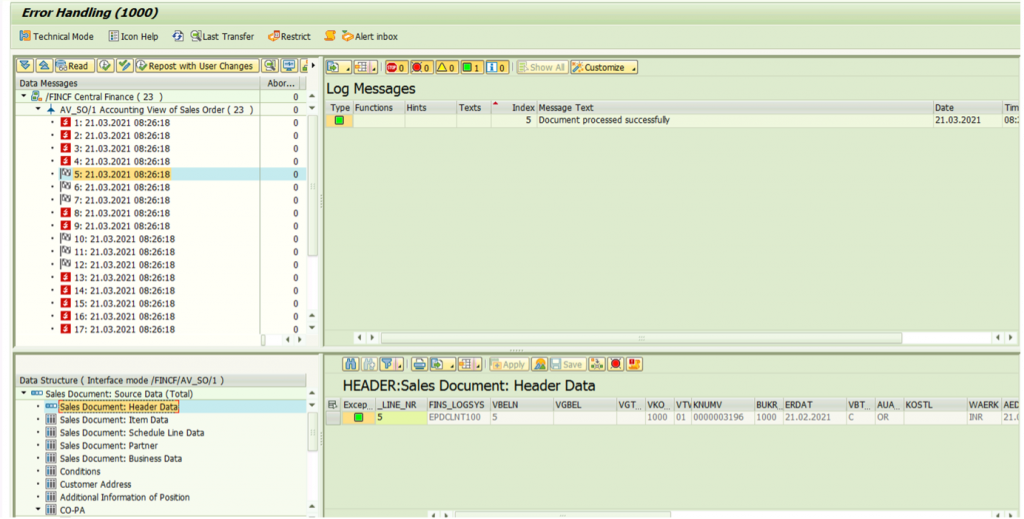The image size is (1024, 519).
Task: Click the green status square in Log Messages row
Action: [339, 120]
